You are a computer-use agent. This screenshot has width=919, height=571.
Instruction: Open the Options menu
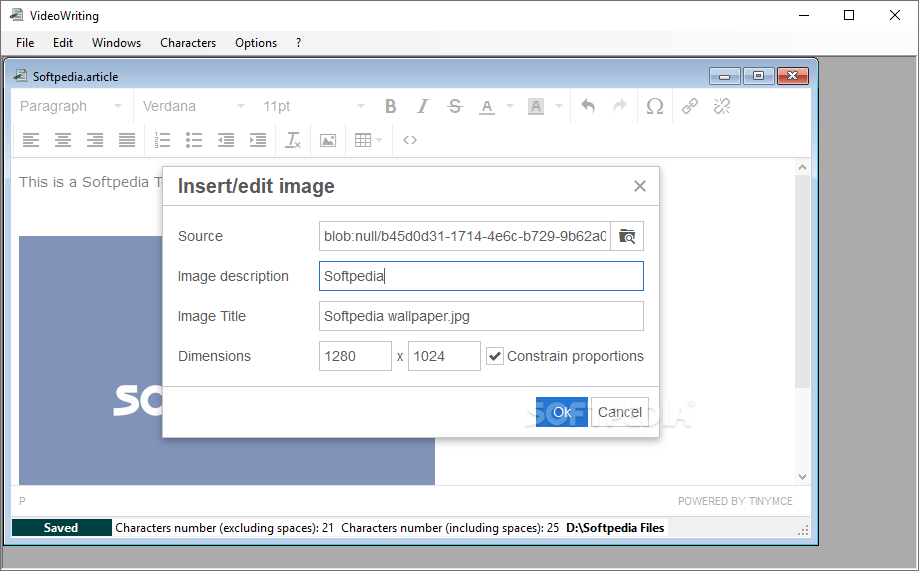[256, 43]
